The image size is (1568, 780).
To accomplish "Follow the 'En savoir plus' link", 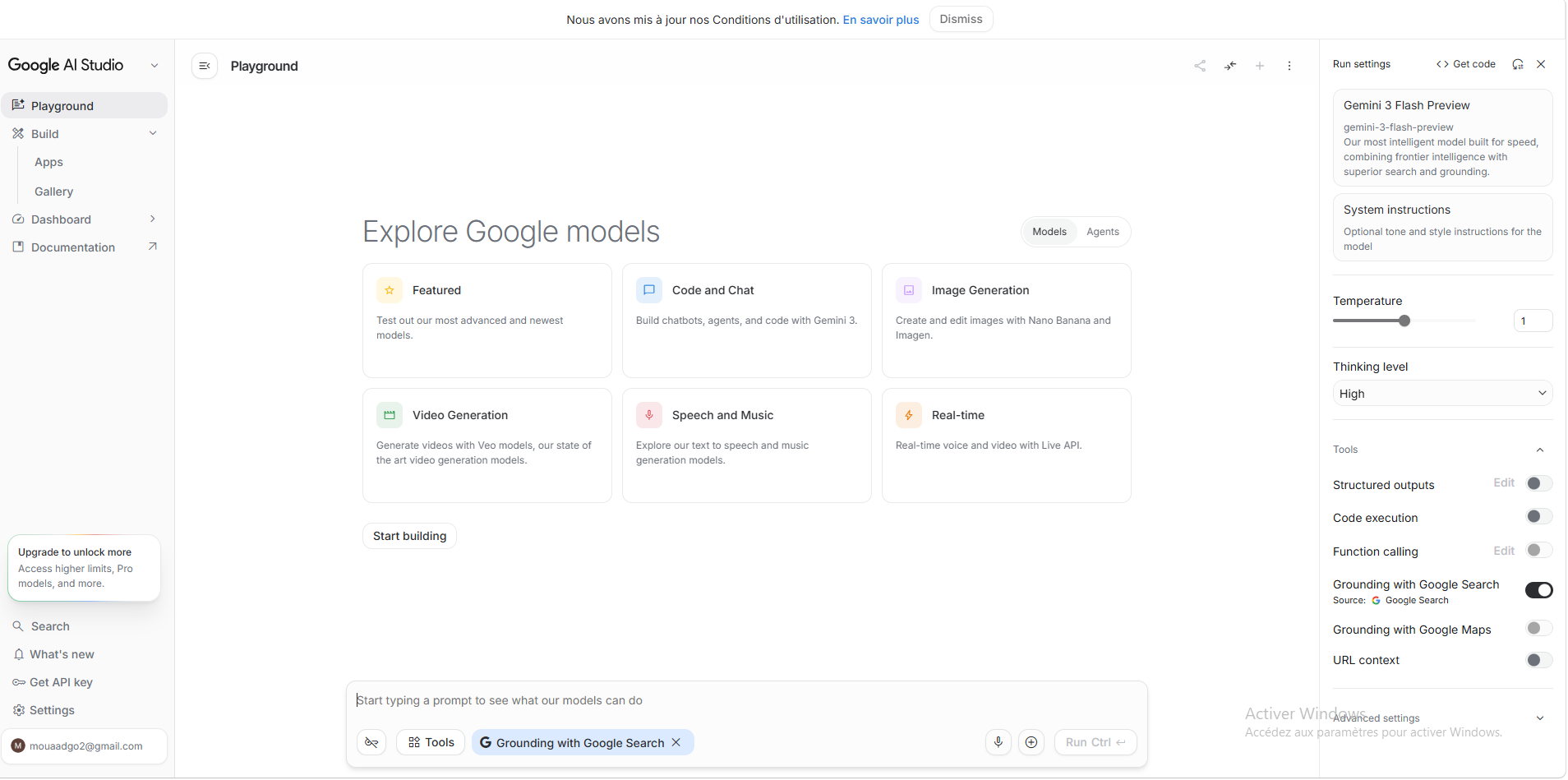I will pos(881,20).
